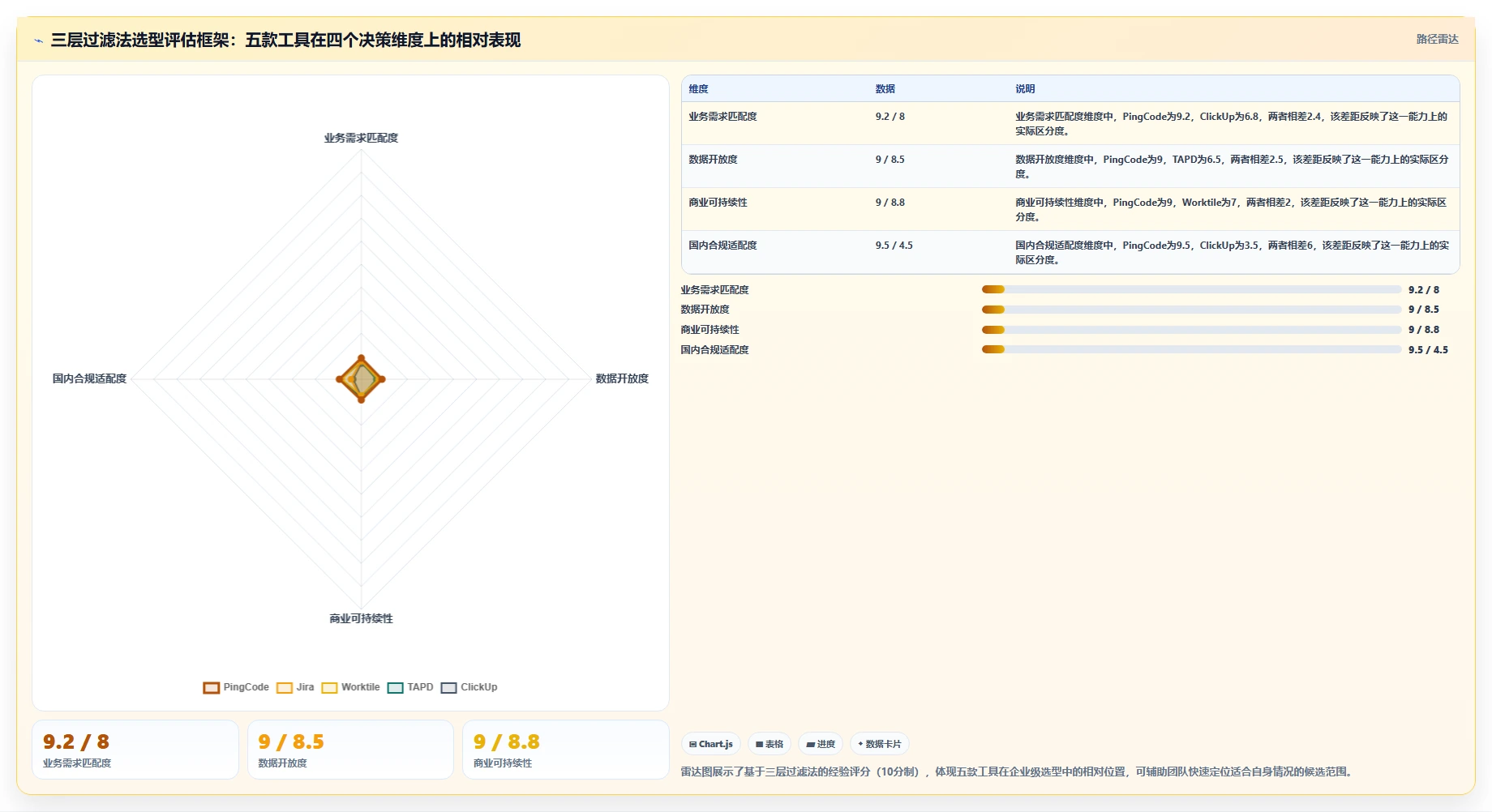Open the 9 / 8.8 商业可持续性 card
This screenshot has width=1492, height=812.
tap(566, 750)
